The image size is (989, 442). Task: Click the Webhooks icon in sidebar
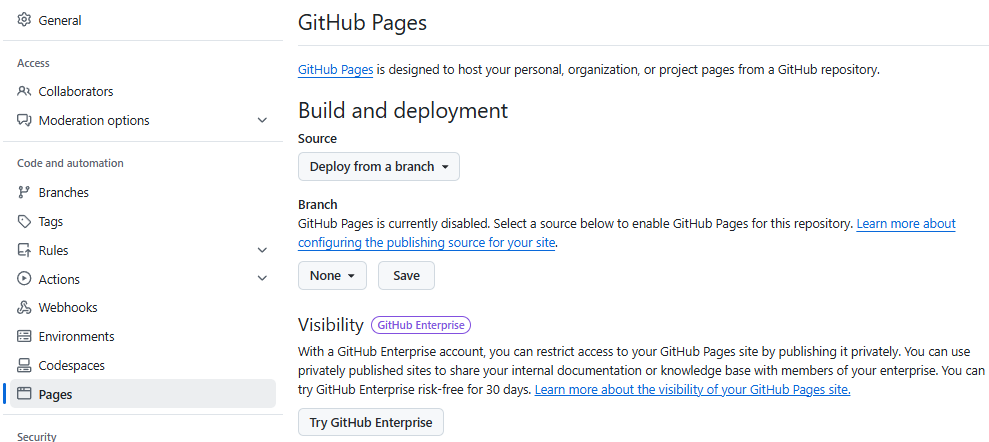25,308
